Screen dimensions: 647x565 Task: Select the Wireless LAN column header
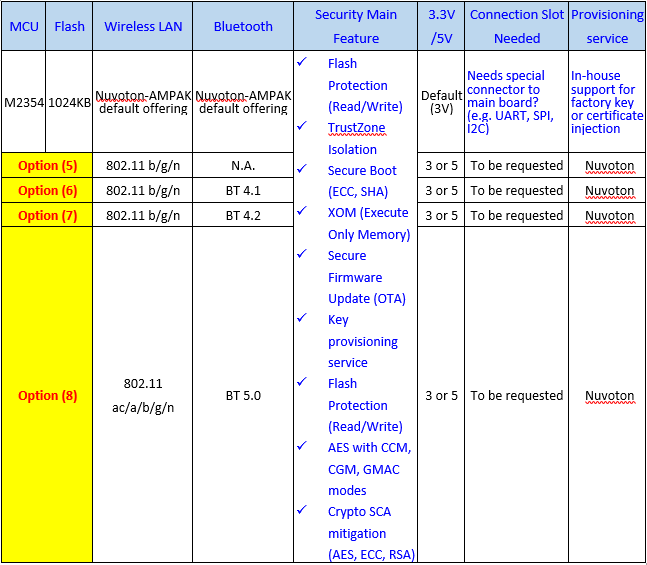(143, 26)
